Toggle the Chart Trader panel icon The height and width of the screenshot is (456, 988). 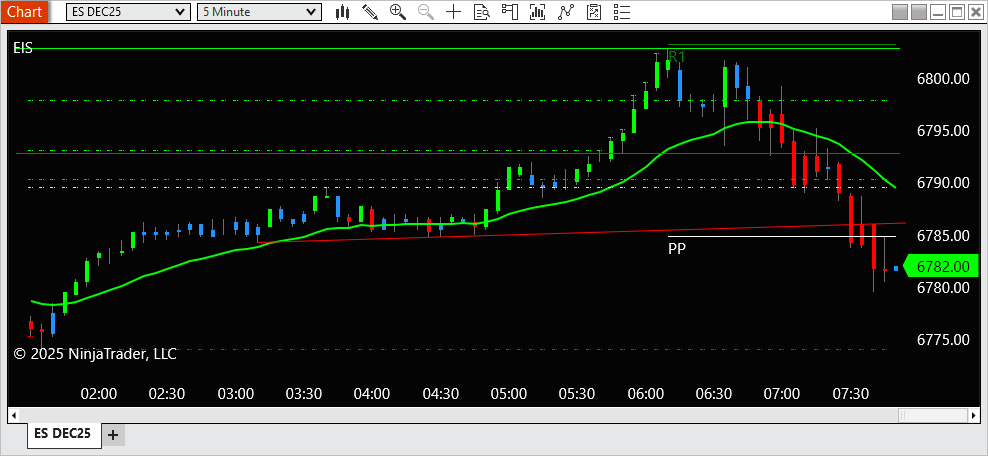coord(509,11)
